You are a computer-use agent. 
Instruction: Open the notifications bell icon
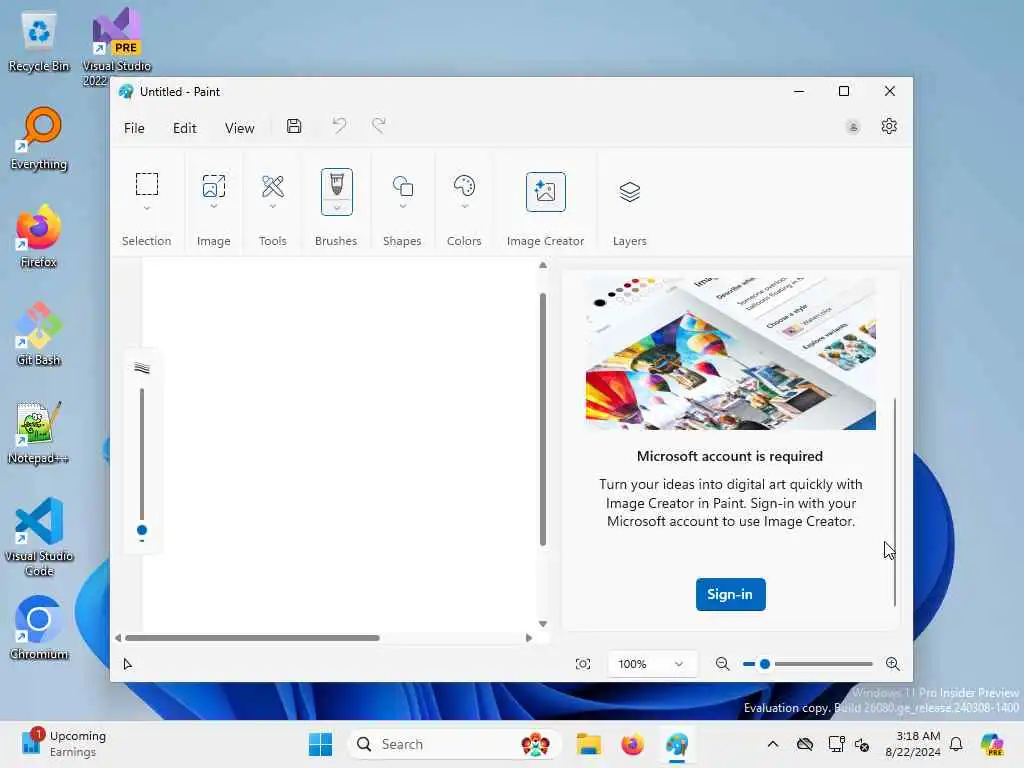[956, 744]
